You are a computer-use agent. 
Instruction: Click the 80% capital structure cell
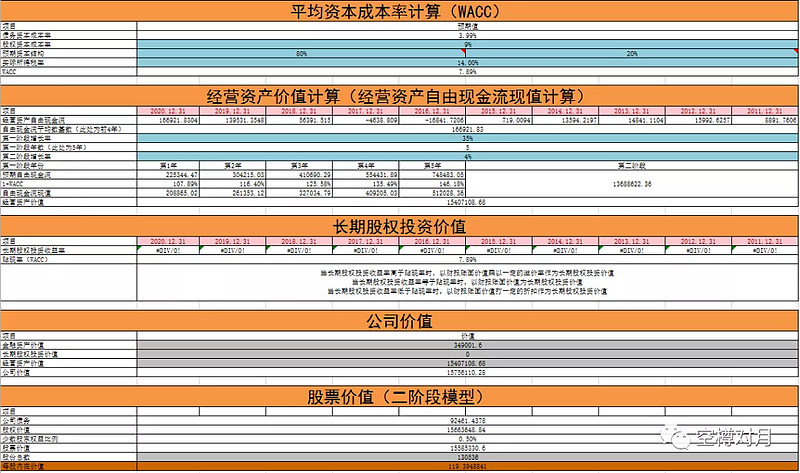(x=302, y=54)
